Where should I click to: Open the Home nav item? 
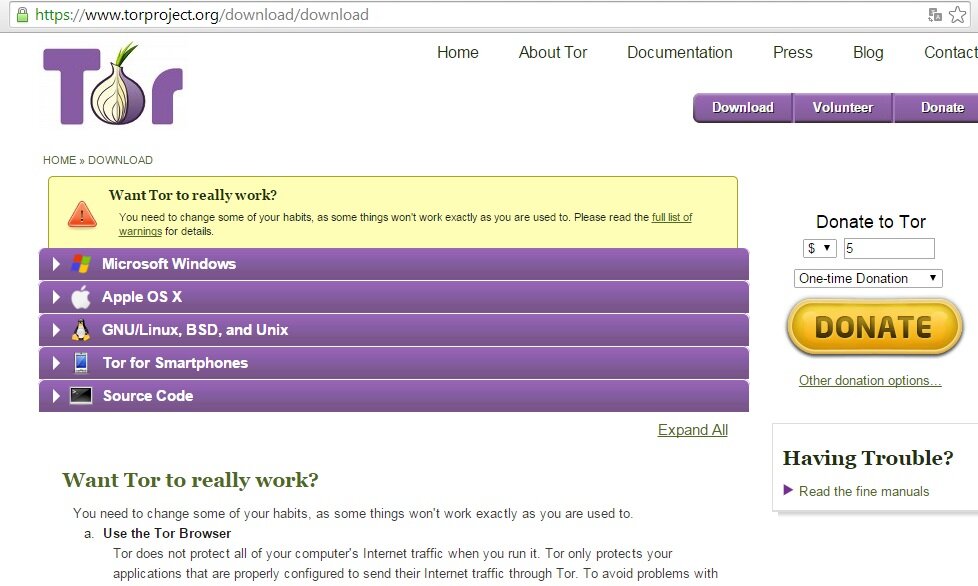click(x=458, y=52)
